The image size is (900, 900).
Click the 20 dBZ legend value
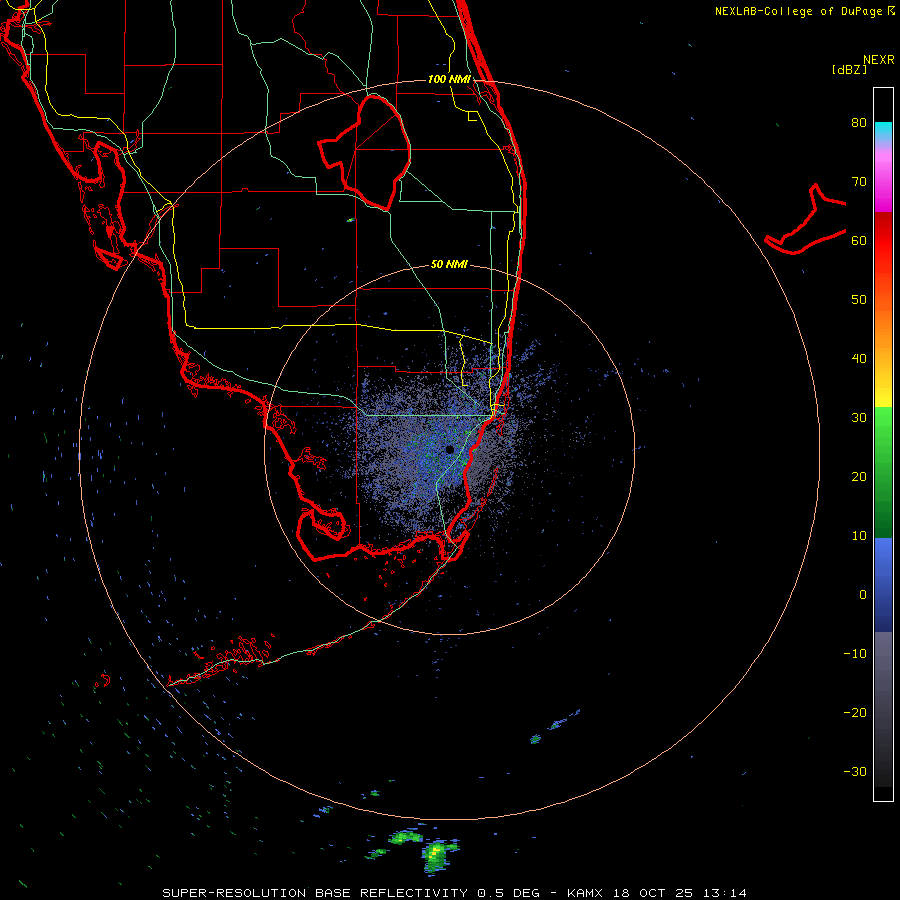tap(859, 476)
